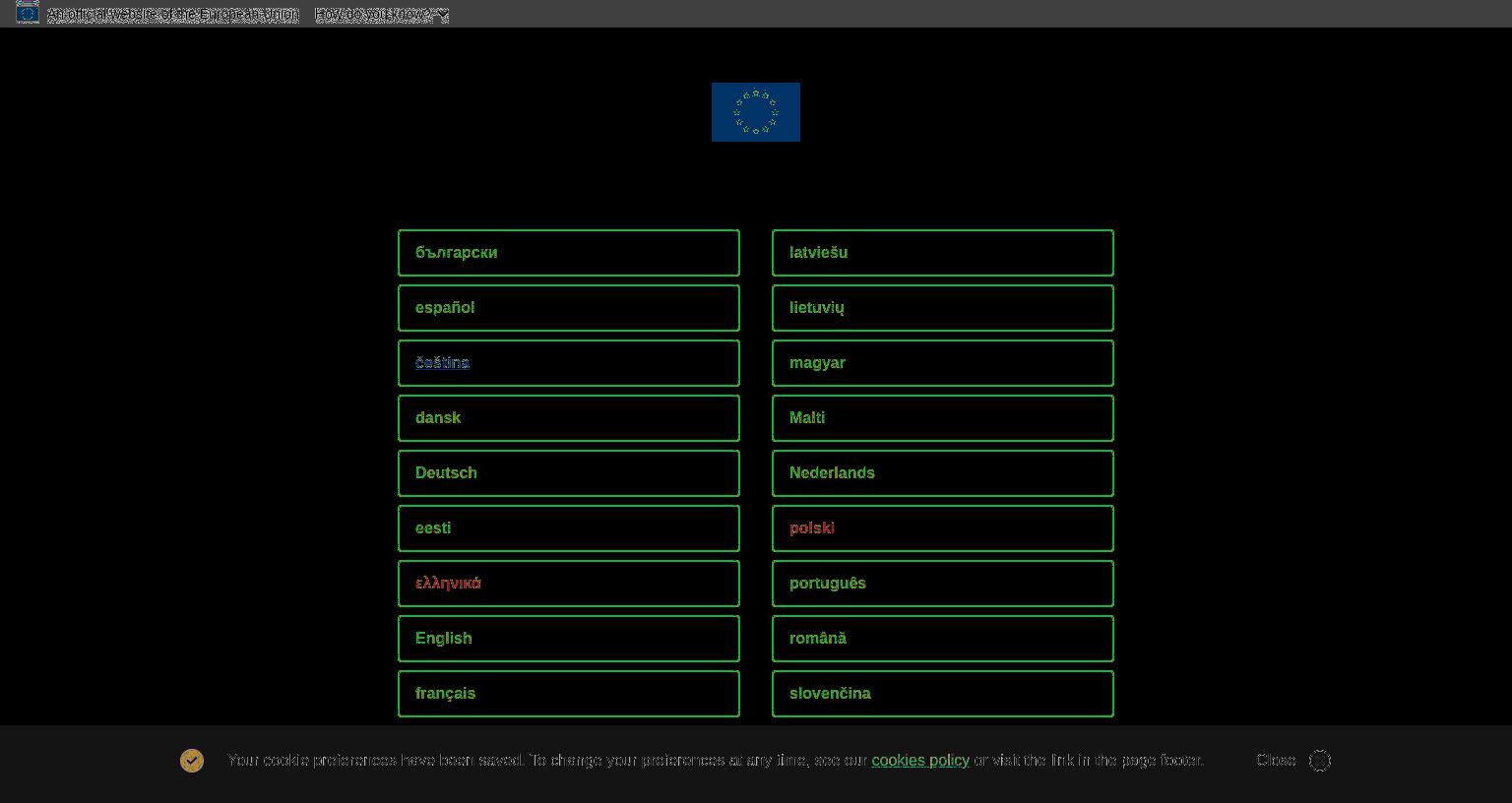Screen dimensions: 1512x803
Task: Select ελληνικά language
Action: [569, 584]
